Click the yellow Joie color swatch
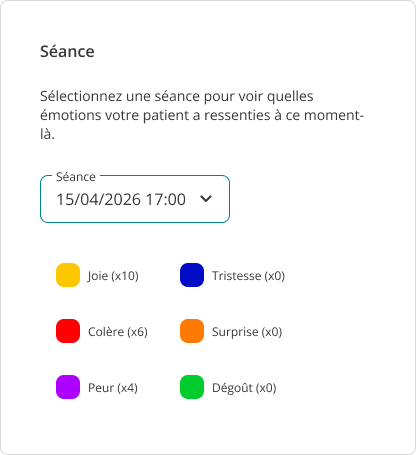This screenshot has width=416, height=455. 68,275
